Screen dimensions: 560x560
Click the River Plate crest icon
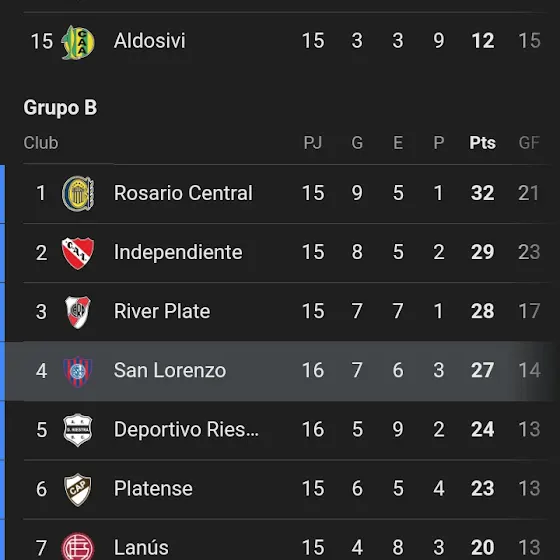click(78, 312)
